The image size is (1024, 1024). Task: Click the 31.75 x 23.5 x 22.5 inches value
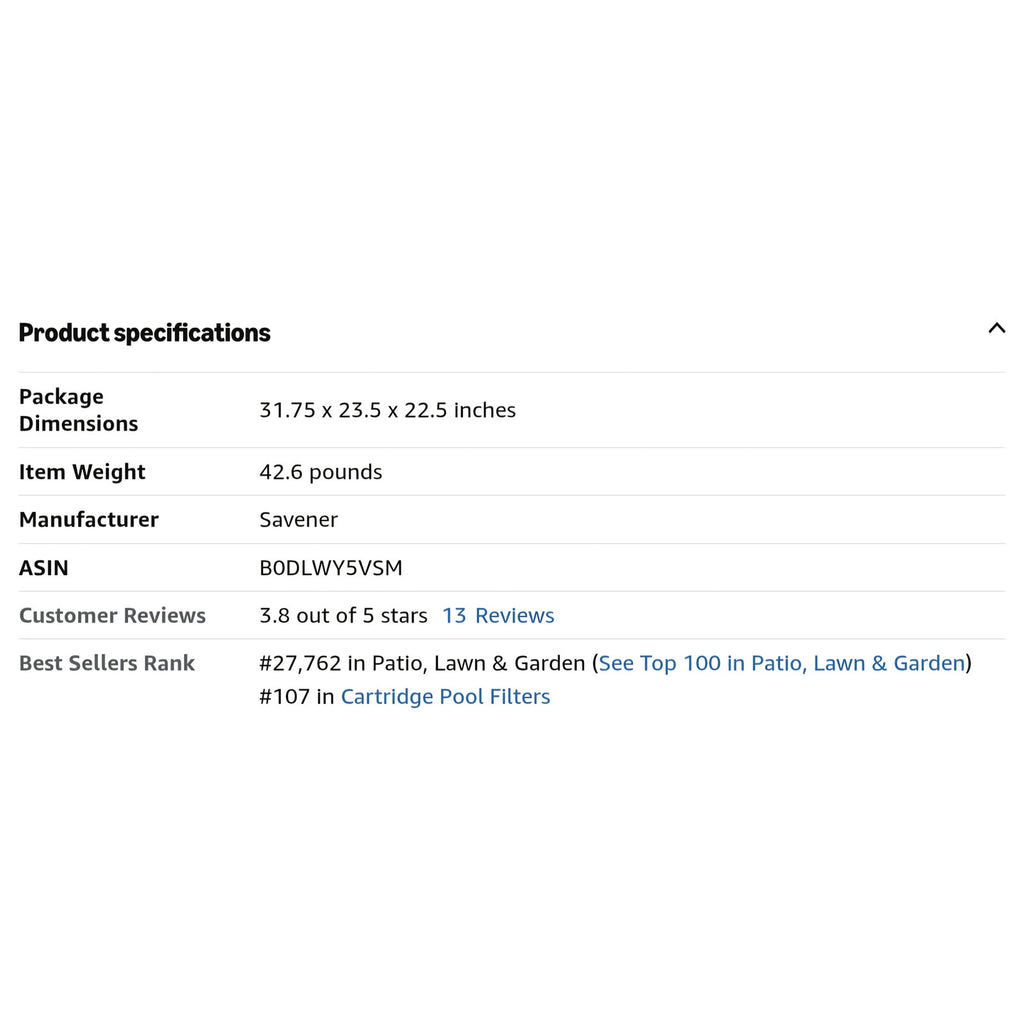coord(388,410)
